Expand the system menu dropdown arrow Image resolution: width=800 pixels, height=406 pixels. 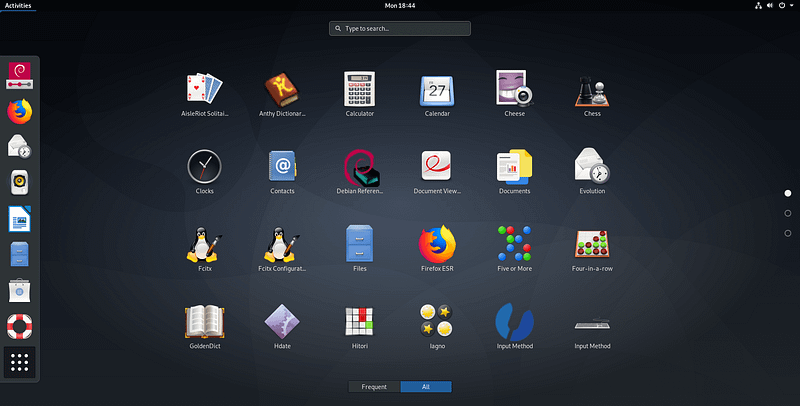pos(792,6)
